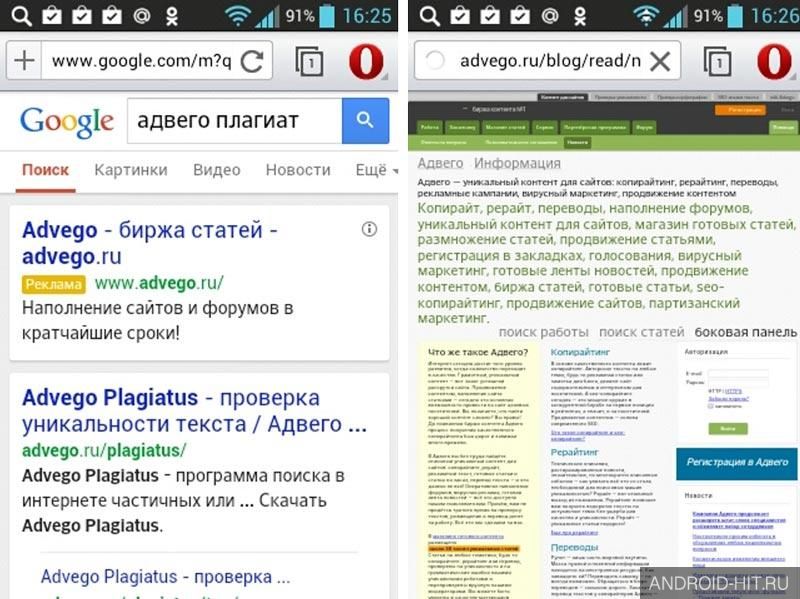Open Advego Plagiatus - проверка уникальности текста result
The image size is (800, 599).
pyautogui.click(x=194, y=411)
